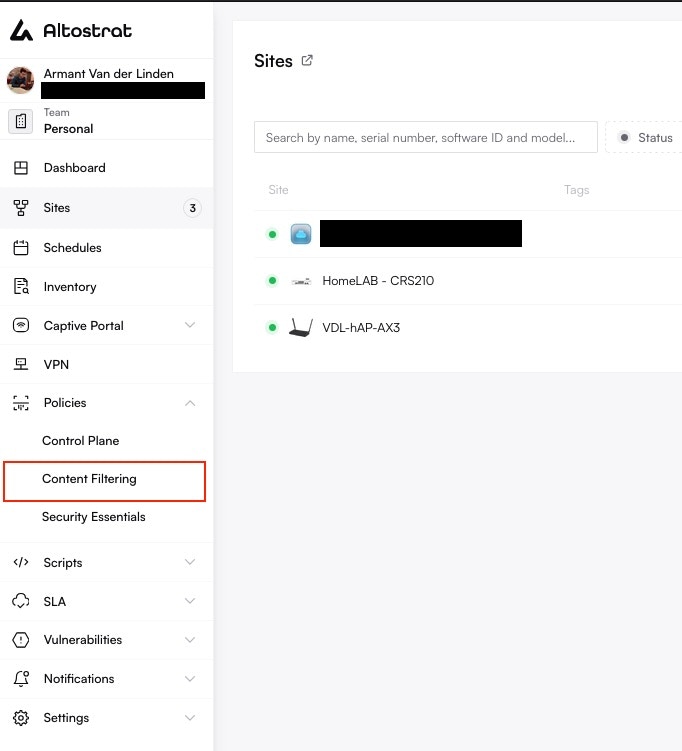Focus the site search input field
The height and width of the screenshot is (751, 682).
click(426, 137)
